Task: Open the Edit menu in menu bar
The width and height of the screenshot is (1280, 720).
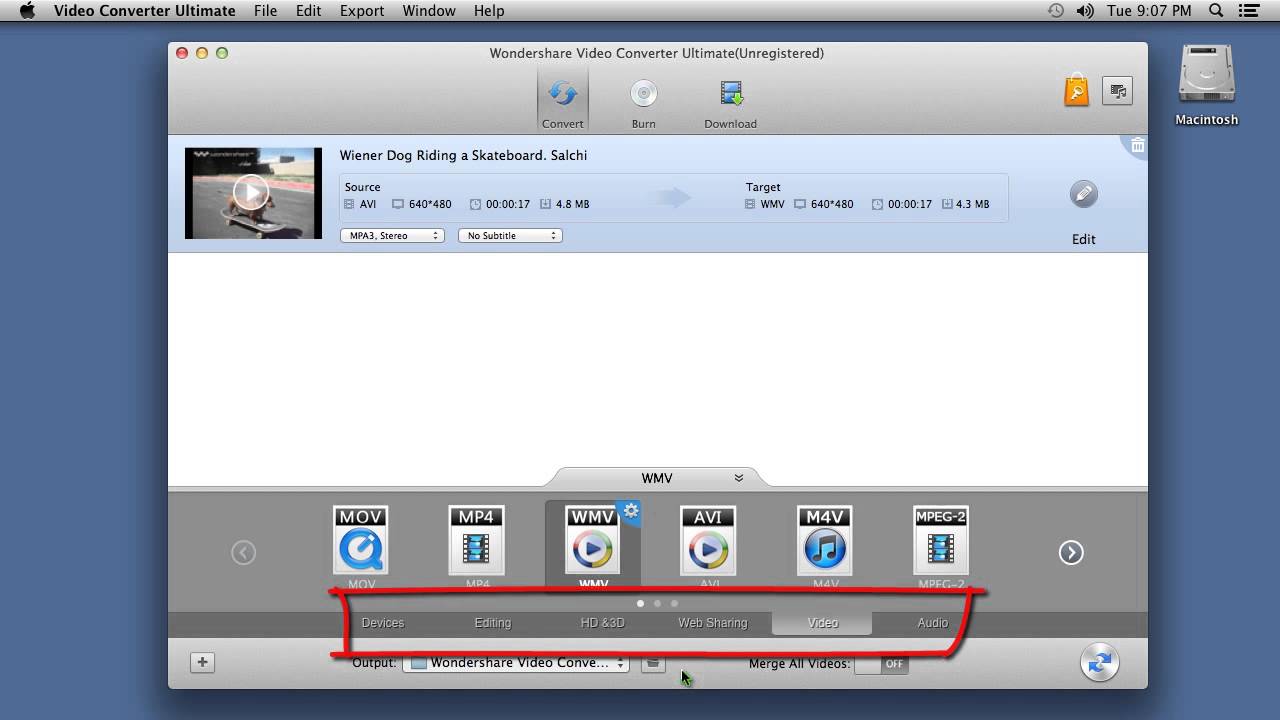Action: pos(308,11)
